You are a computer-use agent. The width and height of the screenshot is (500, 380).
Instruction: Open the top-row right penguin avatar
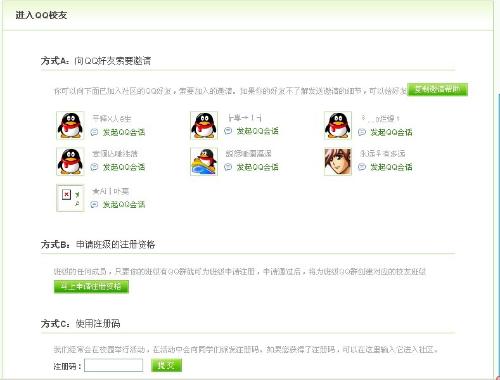pos(338,125)
